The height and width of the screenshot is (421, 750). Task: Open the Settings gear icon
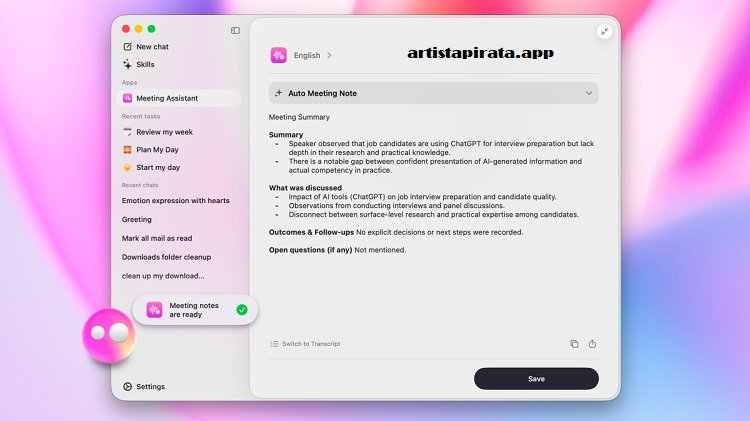[127, 387]
